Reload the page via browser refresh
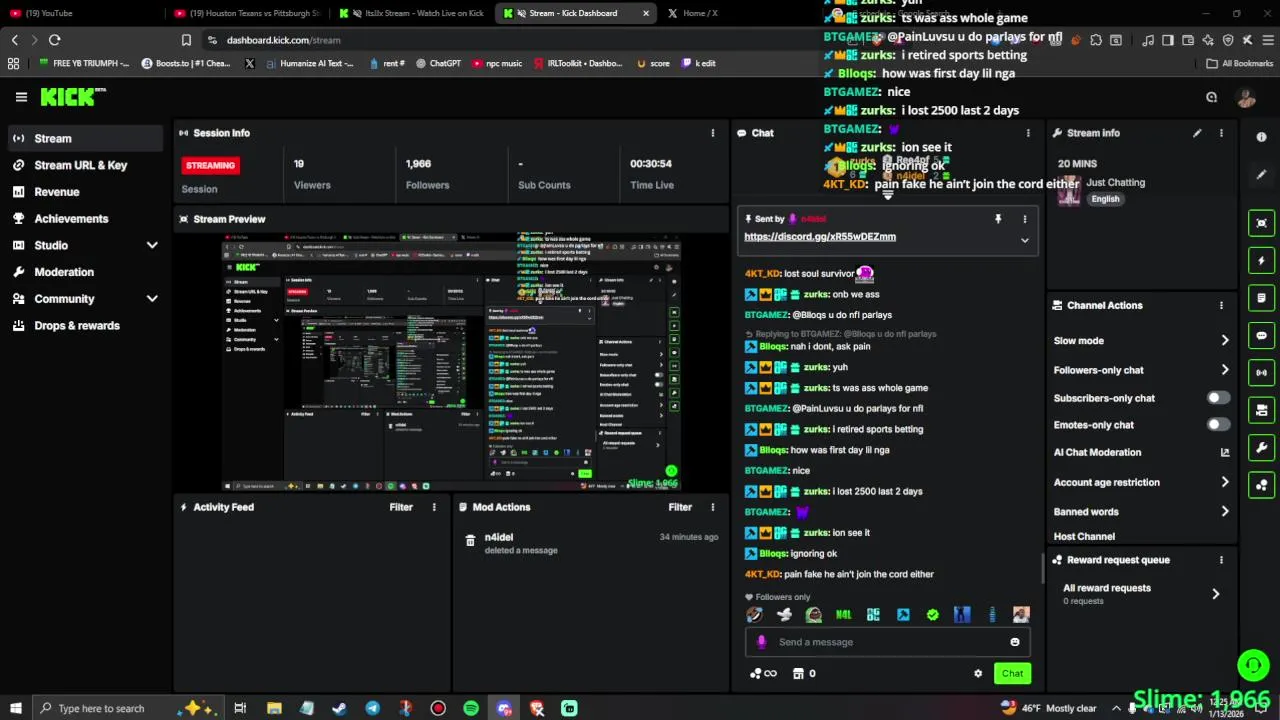 click(54, 40)
